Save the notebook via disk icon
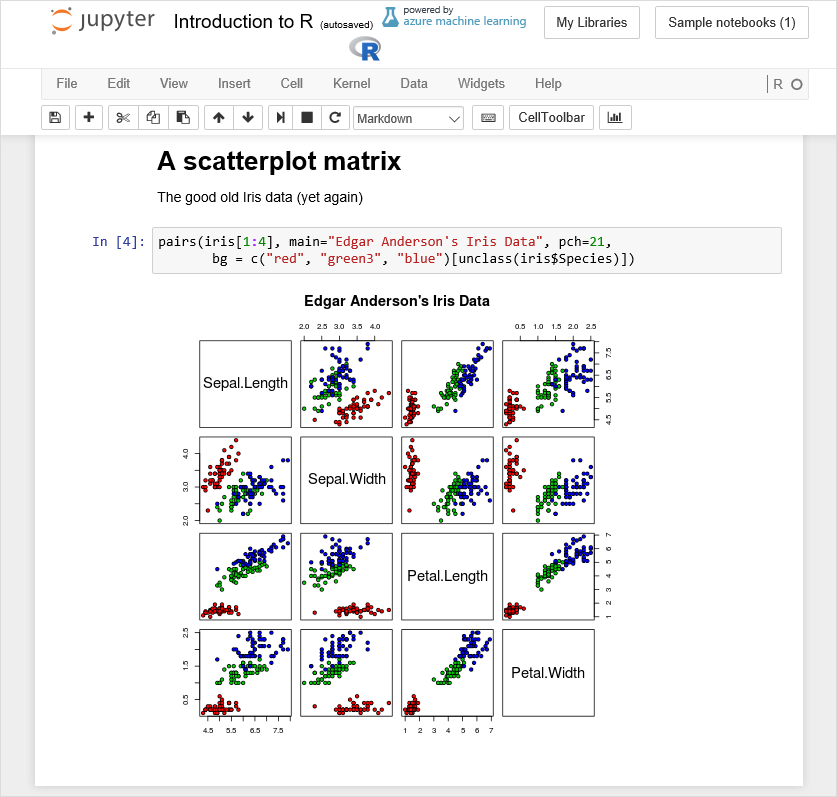The image size is (837, 797). click(54, 117)
